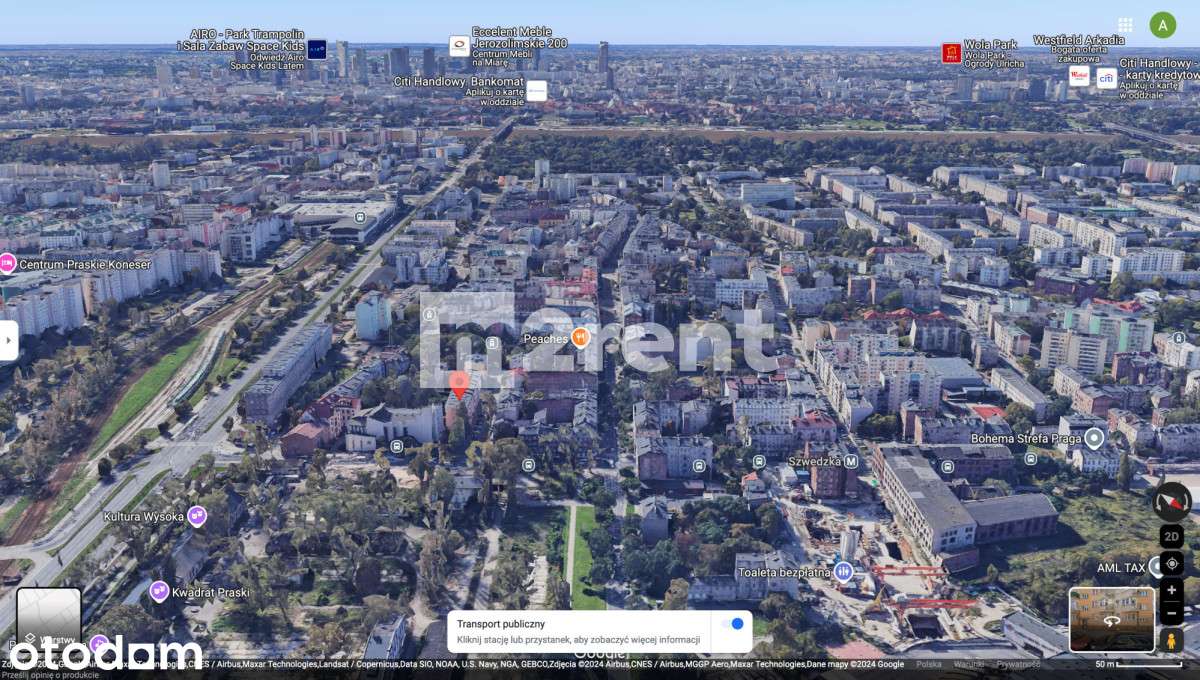Select the Kwadrat Praski theater pin

click(159, 592)
